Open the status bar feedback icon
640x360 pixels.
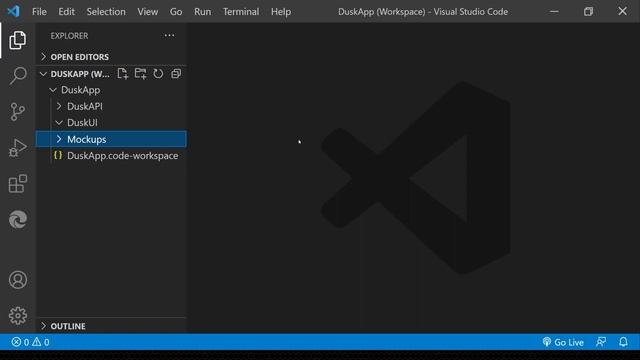point(601,342)
